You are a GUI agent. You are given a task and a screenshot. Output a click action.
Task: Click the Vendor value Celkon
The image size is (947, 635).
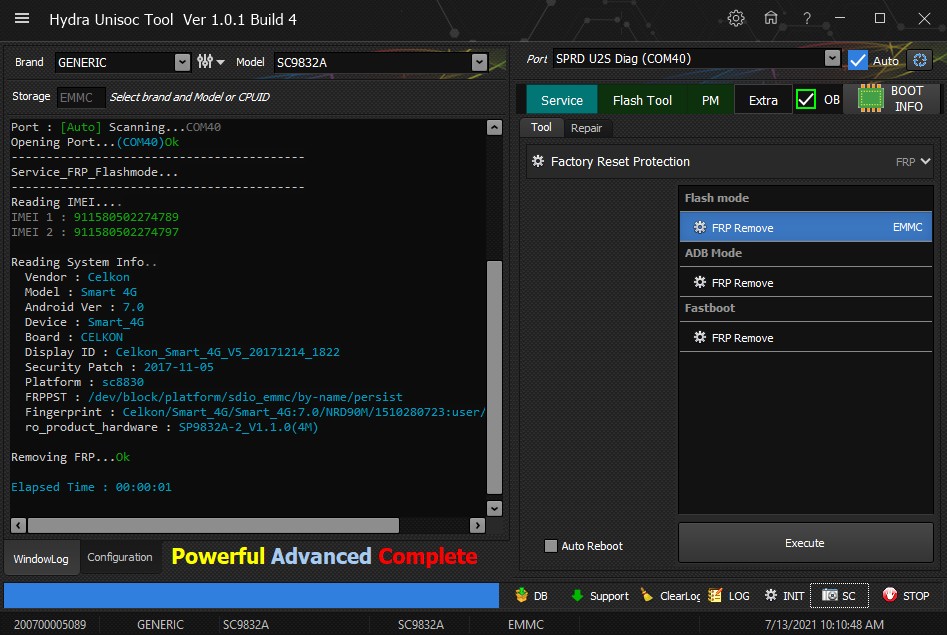[109, 277]
